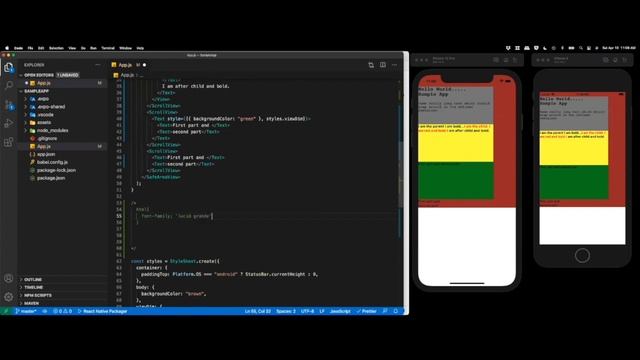Click the Split Editor icon

click(383, 65)
